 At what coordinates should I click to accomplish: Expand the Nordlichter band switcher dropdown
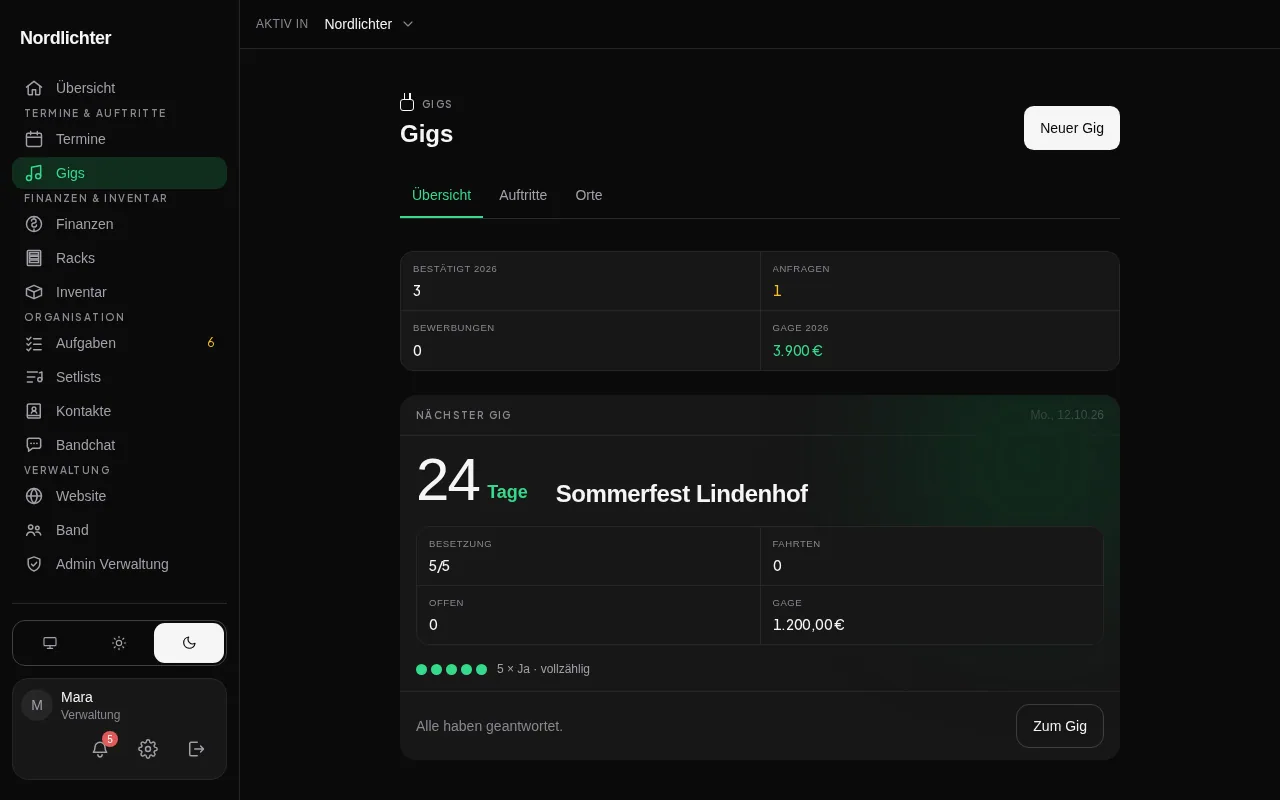pos(369,24)
